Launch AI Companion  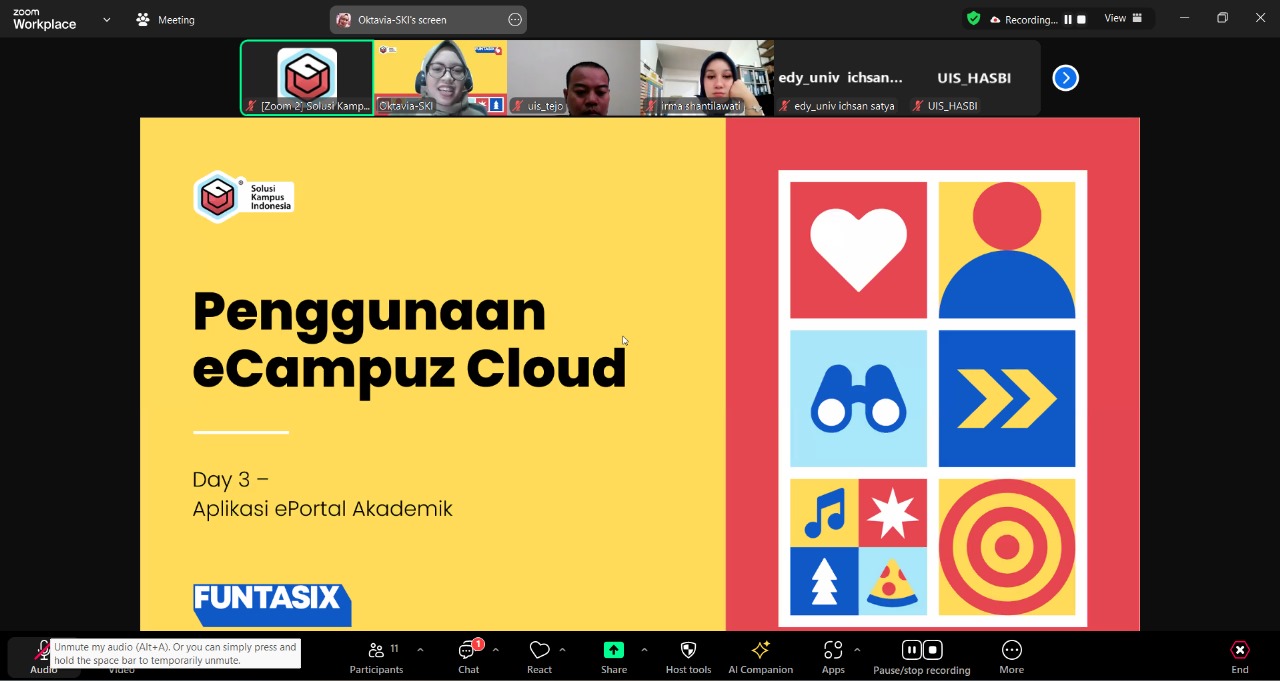coord(760,657)
